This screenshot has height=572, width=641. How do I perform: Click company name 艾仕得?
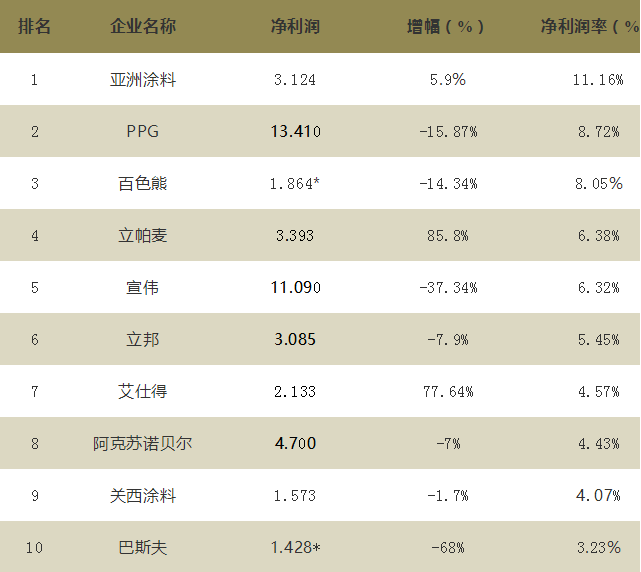[142, 392]
